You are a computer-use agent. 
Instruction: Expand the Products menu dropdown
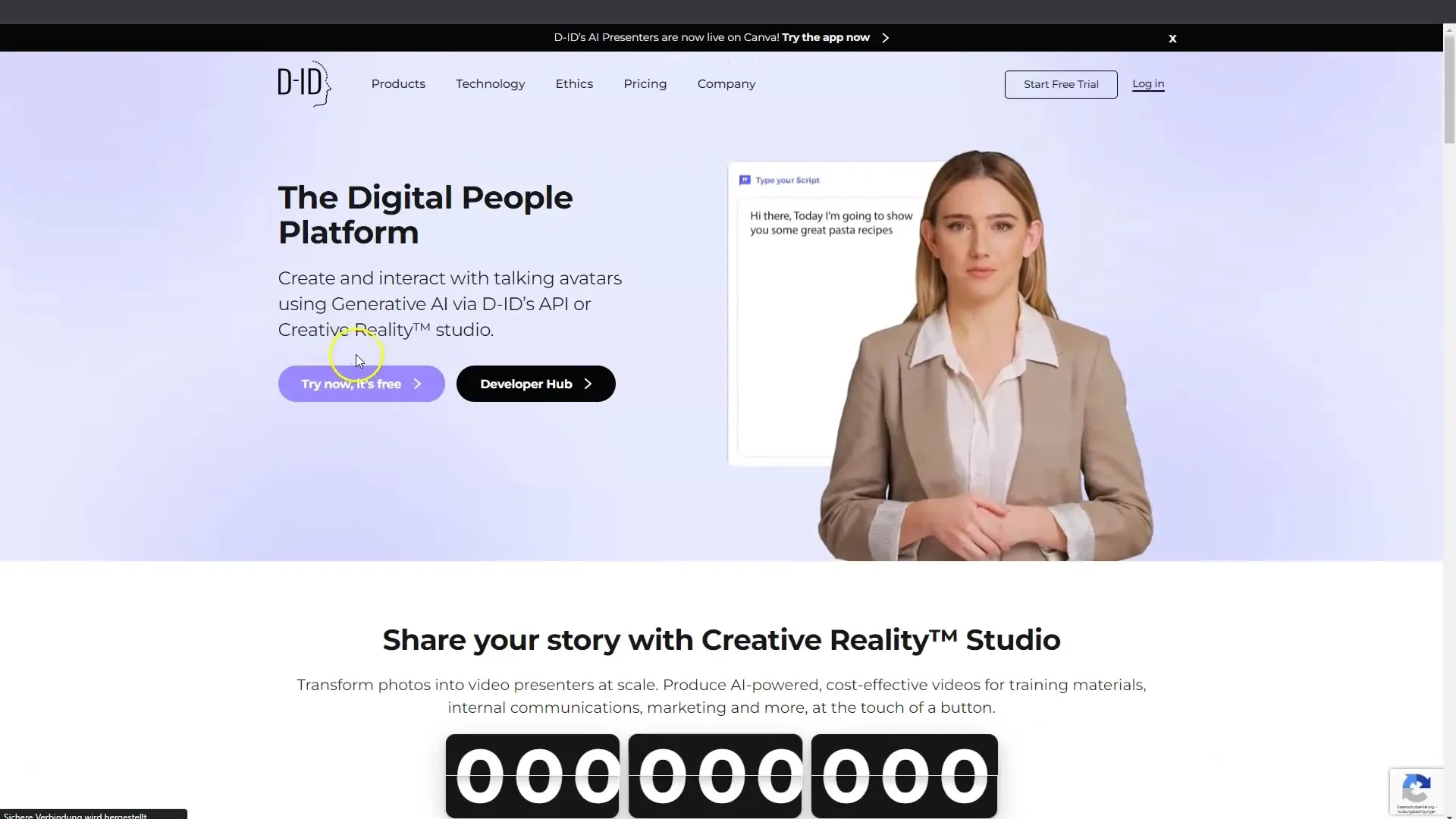[398, 83]
